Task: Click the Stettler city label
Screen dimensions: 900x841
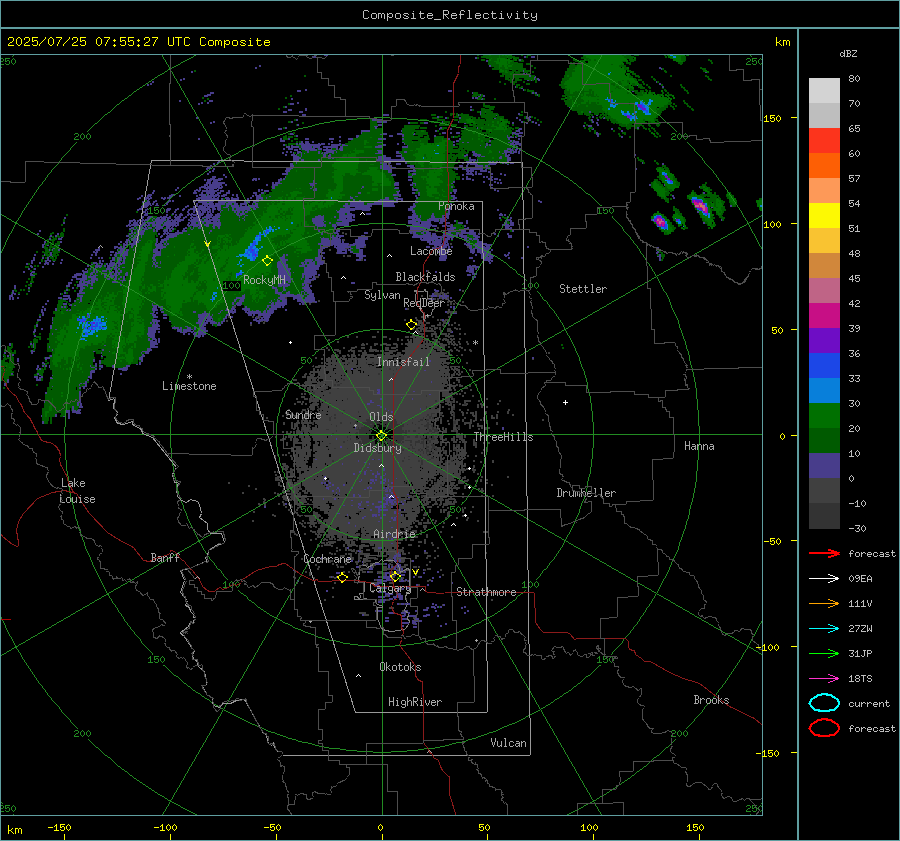Action: 583,289
